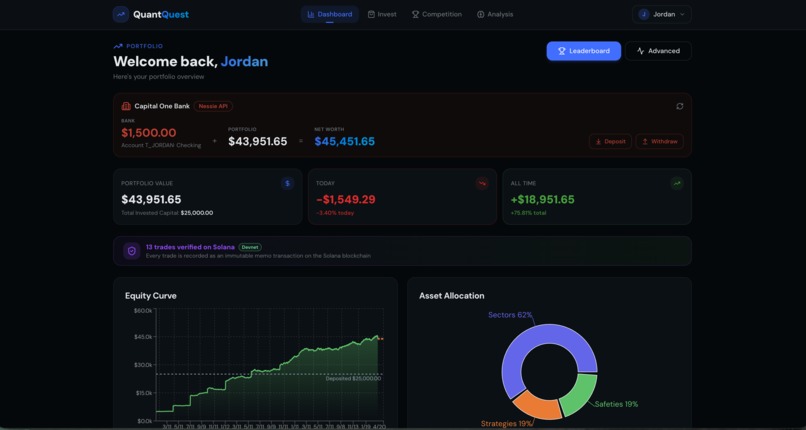806x430 pixels.
Task: Click the Strategies 19% label
Action: point(506,424)
